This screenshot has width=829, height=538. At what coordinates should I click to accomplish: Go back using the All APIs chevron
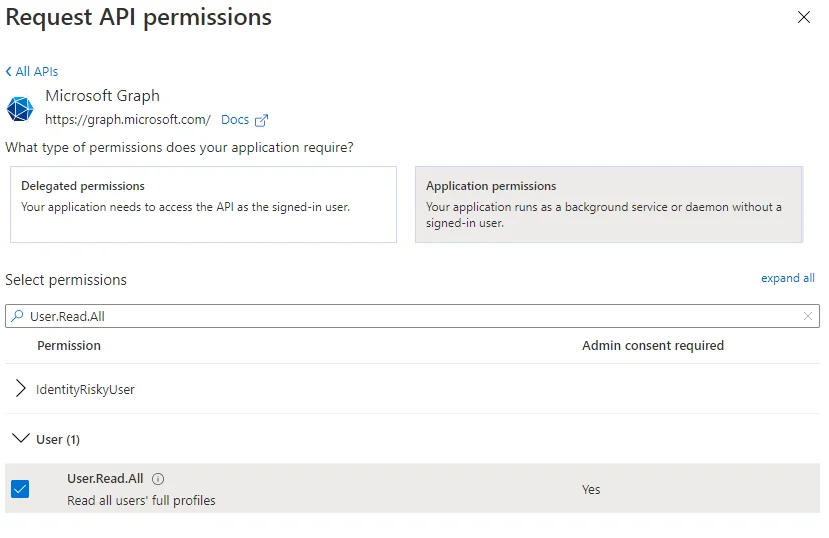tap(9, 72)
